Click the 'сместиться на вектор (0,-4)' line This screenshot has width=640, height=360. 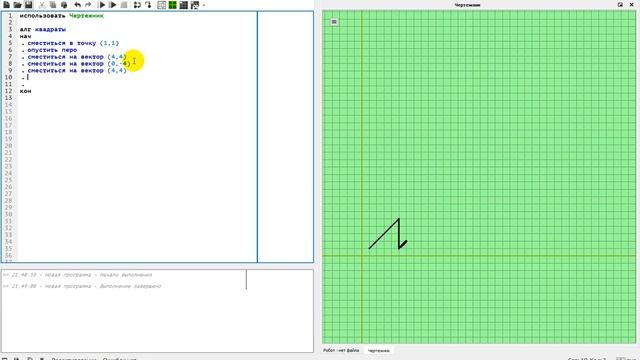[79, 64]
